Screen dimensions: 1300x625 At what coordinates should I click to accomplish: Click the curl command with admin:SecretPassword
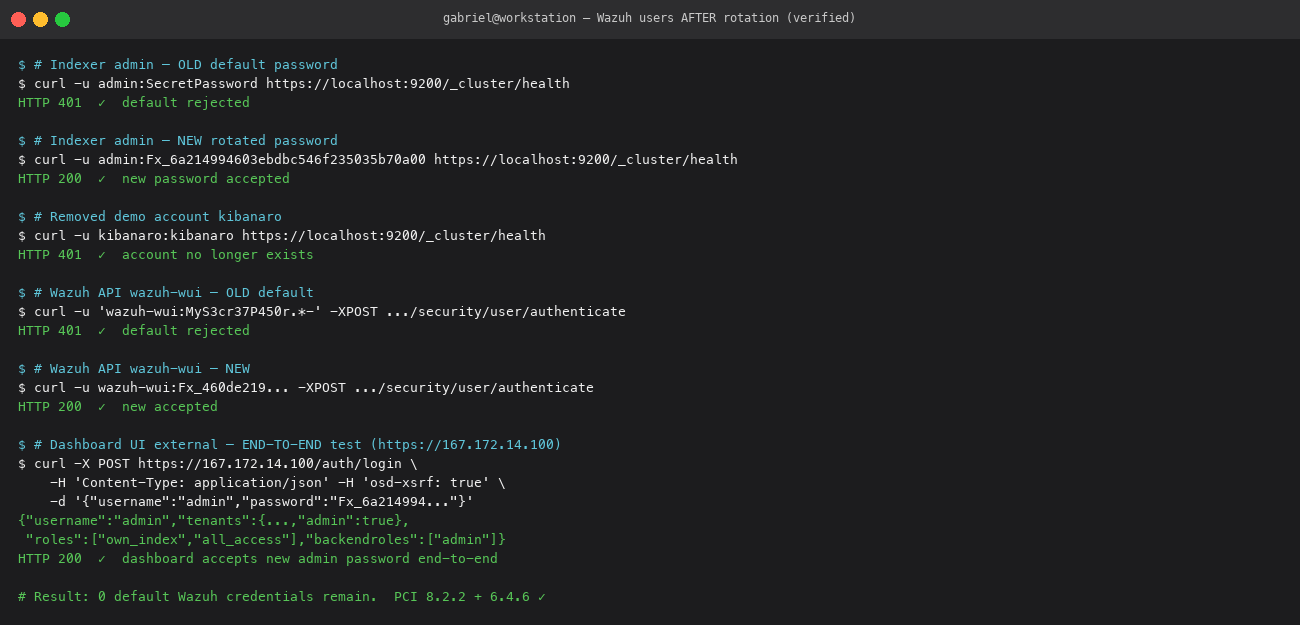(294, 84)
